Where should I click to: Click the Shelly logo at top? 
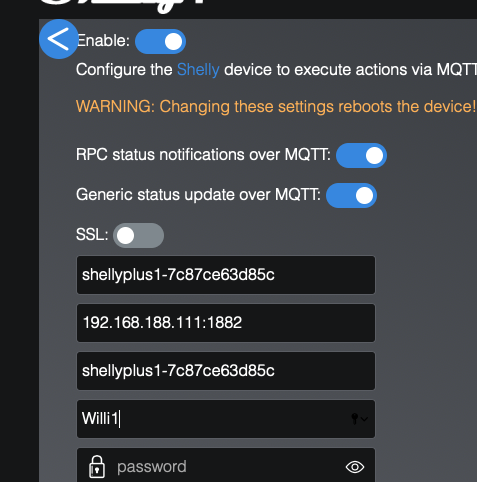coord(123,6)
